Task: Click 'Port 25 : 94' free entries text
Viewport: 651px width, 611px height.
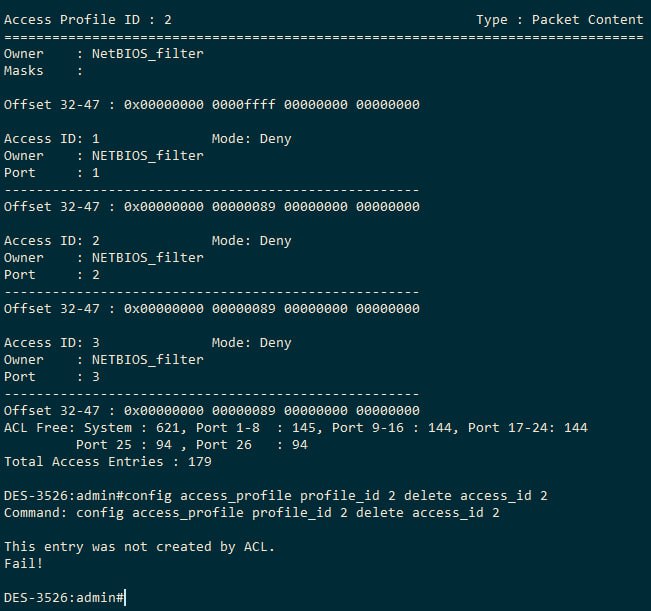Action: coord(124,445)
